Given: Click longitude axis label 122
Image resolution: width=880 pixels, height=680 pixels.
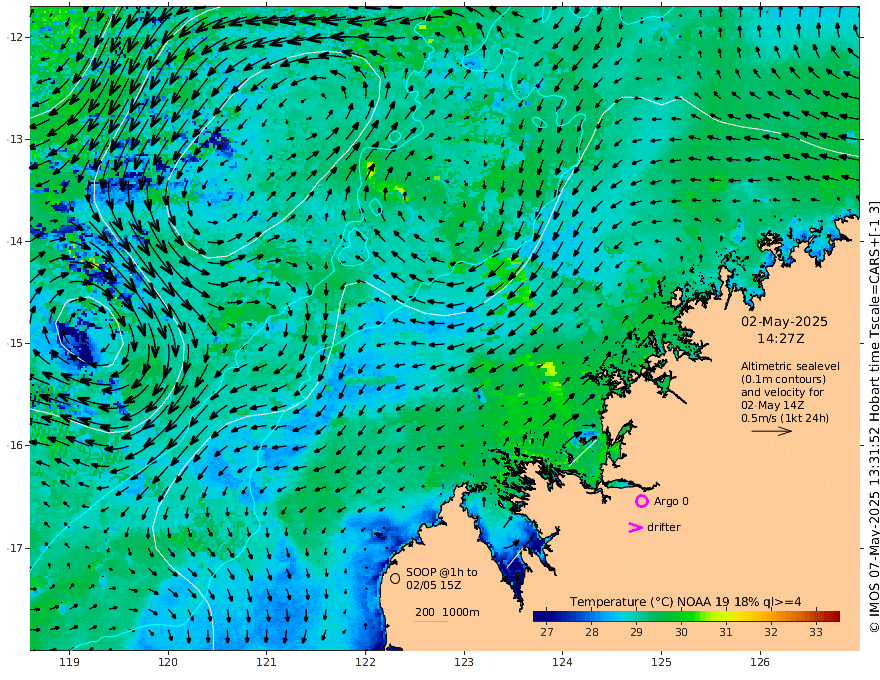Looking at the screenshot, I should (x=365, y=663).
